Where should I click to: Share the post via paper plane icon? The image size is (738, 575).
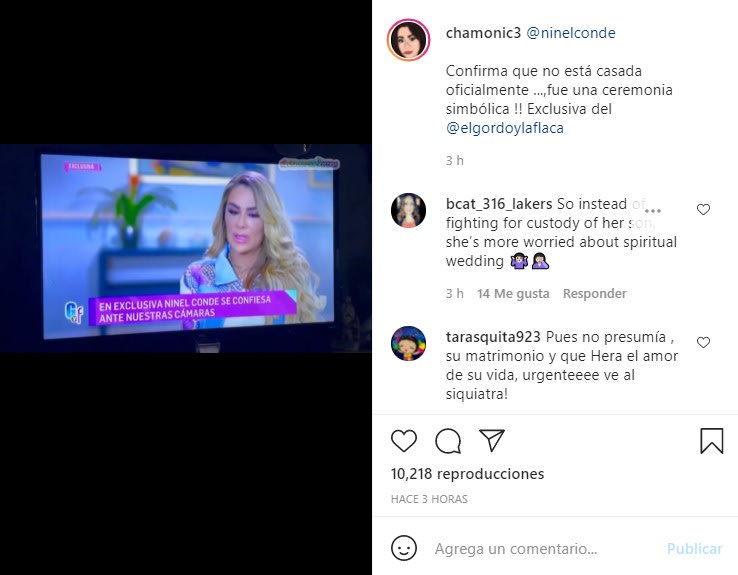pos(492,440)
